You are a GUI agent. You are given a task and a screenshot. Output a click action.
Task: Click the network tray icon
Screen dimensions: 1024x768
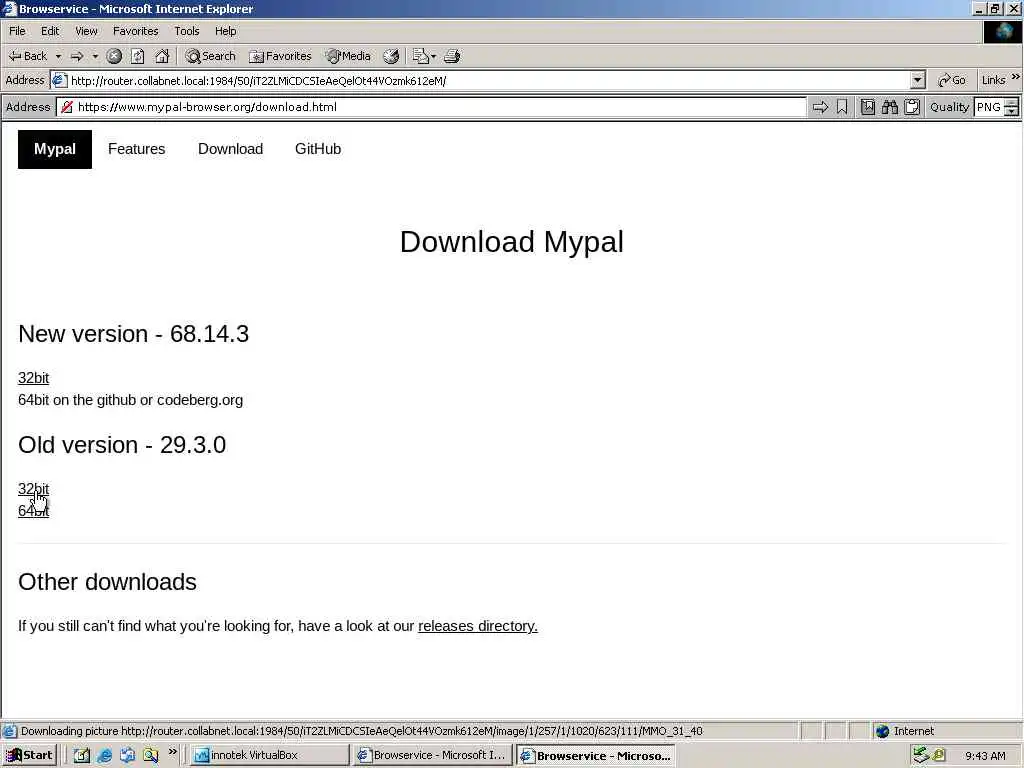click(x=921, y=756)
